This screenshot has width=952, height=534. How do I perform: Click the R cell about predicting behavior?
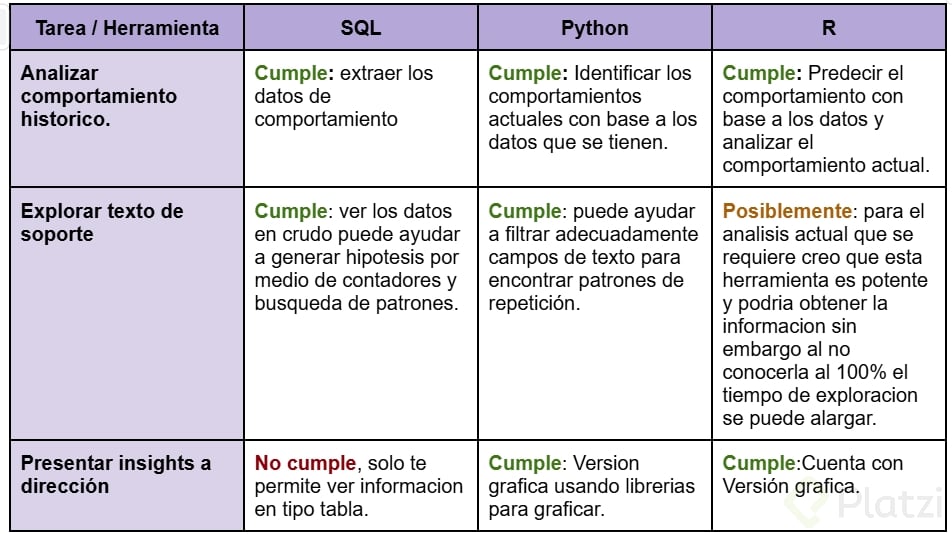(826, 119)
